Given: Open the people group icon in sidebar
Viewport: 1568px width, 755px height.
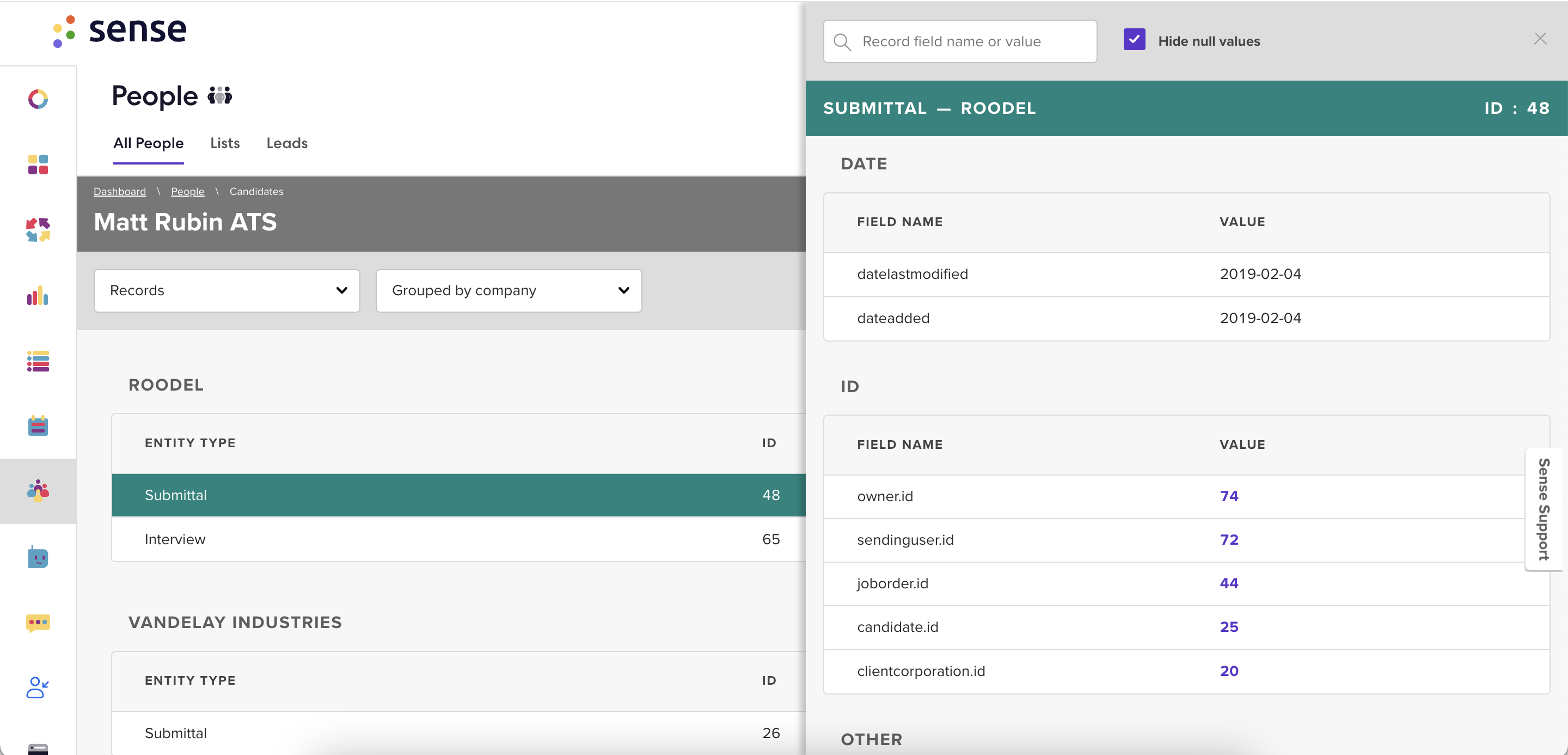Looking at the screenshot, I should (38, 491).
